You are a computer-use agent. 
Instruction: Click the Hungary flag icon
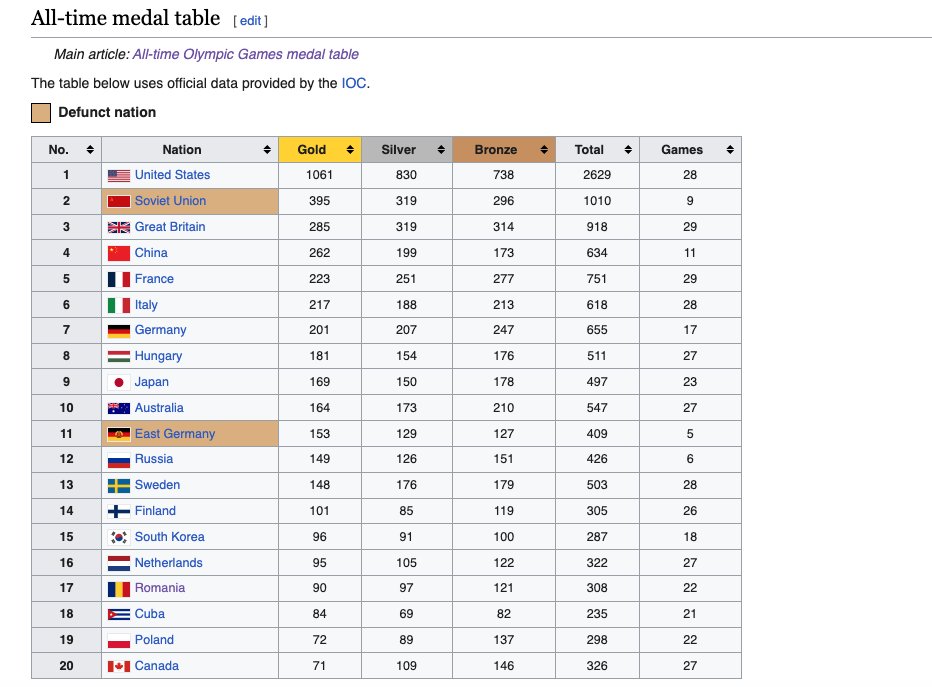click(x=119, y=357)
